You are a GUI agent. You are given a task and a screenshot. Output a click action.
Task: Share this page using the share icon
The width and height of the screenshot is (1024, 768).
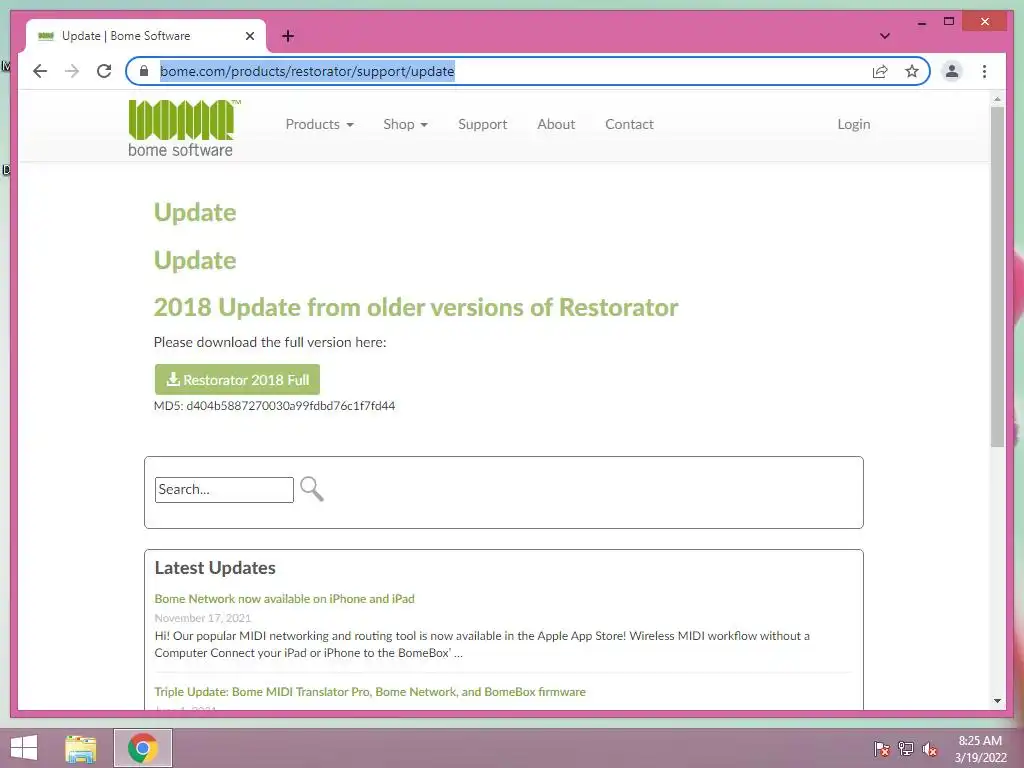(880, 71)
